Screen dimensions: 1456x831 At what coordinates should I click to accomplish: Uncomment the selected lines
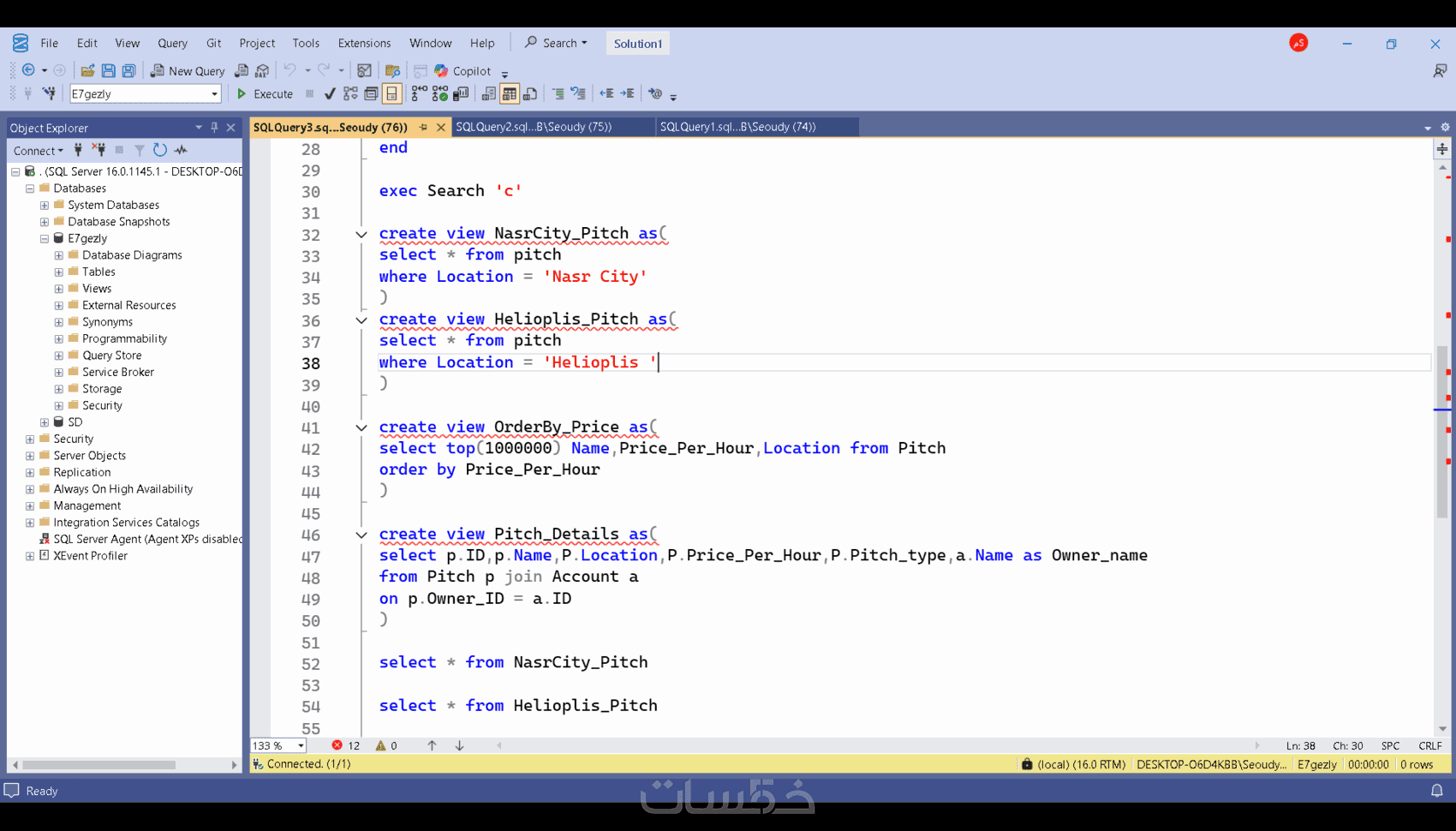point(579,93)
